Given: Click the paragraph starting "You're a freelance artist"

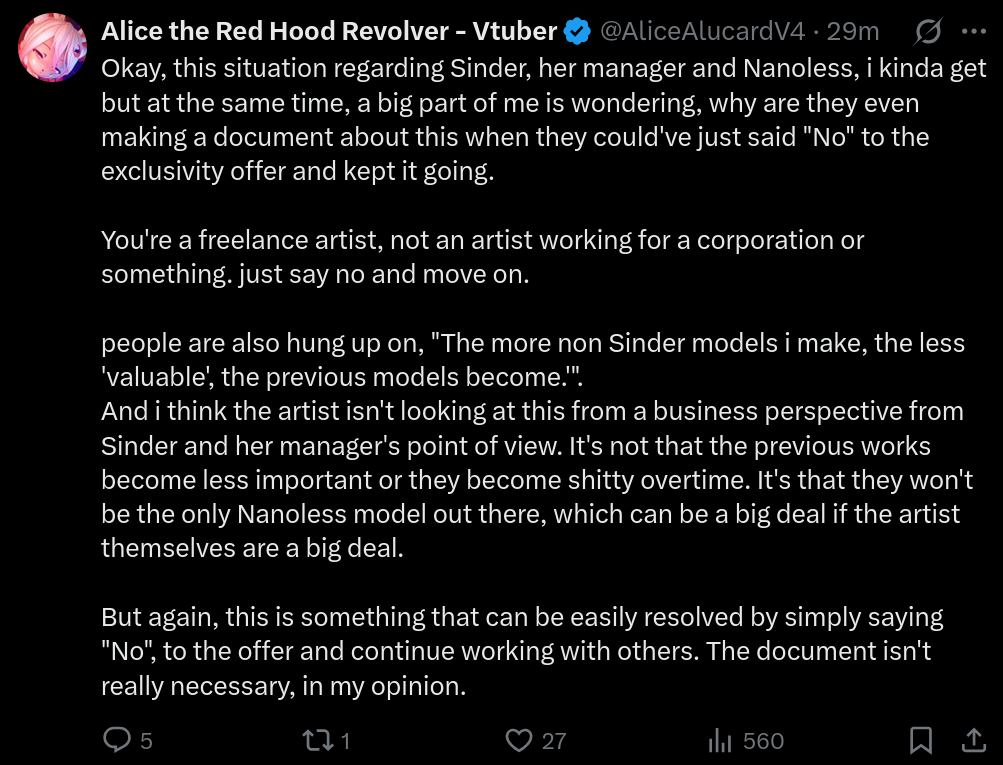Looking at the screenshot, I should [x=482, y=256].
